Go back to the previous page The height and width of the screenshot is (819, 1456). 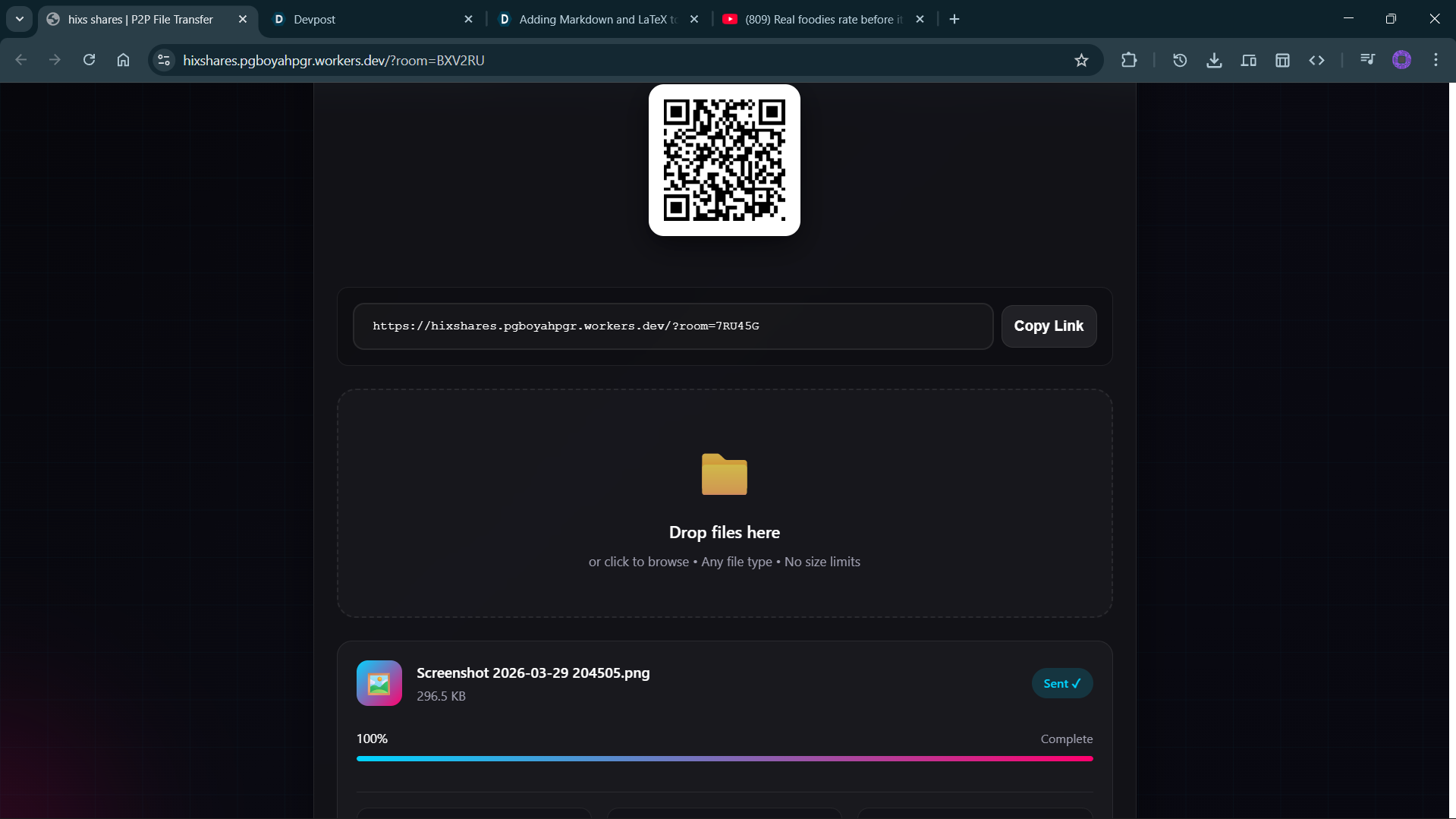(21, 60)
